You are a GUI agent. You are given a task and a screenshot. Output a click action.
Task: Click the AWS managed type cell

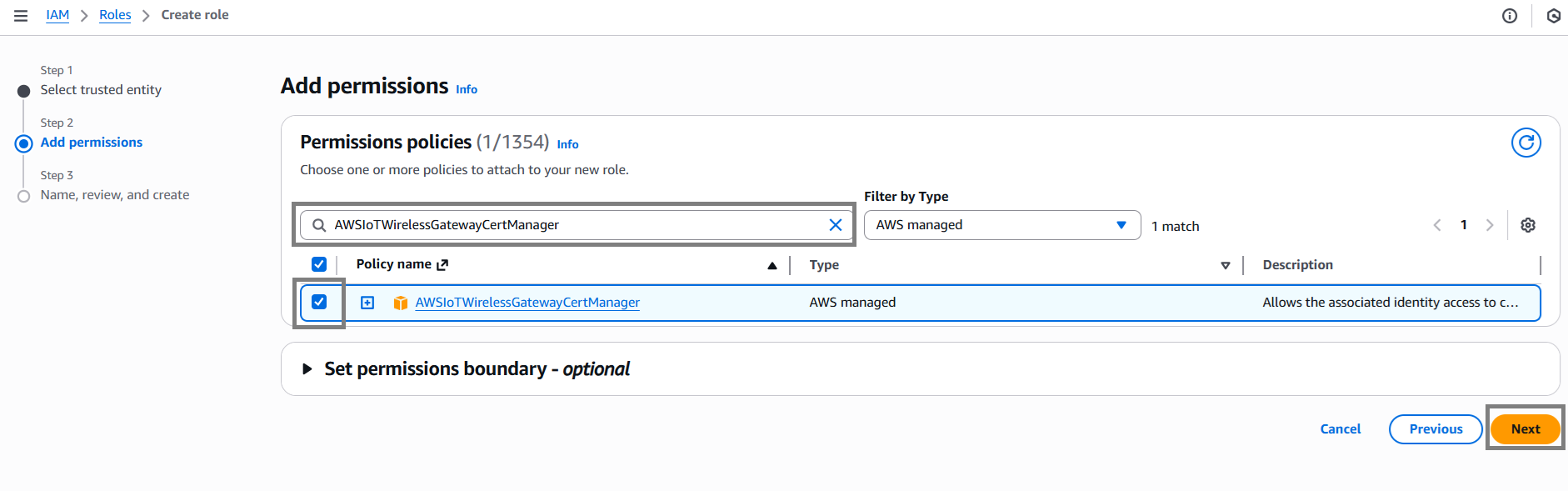click(x=852, y=303)
